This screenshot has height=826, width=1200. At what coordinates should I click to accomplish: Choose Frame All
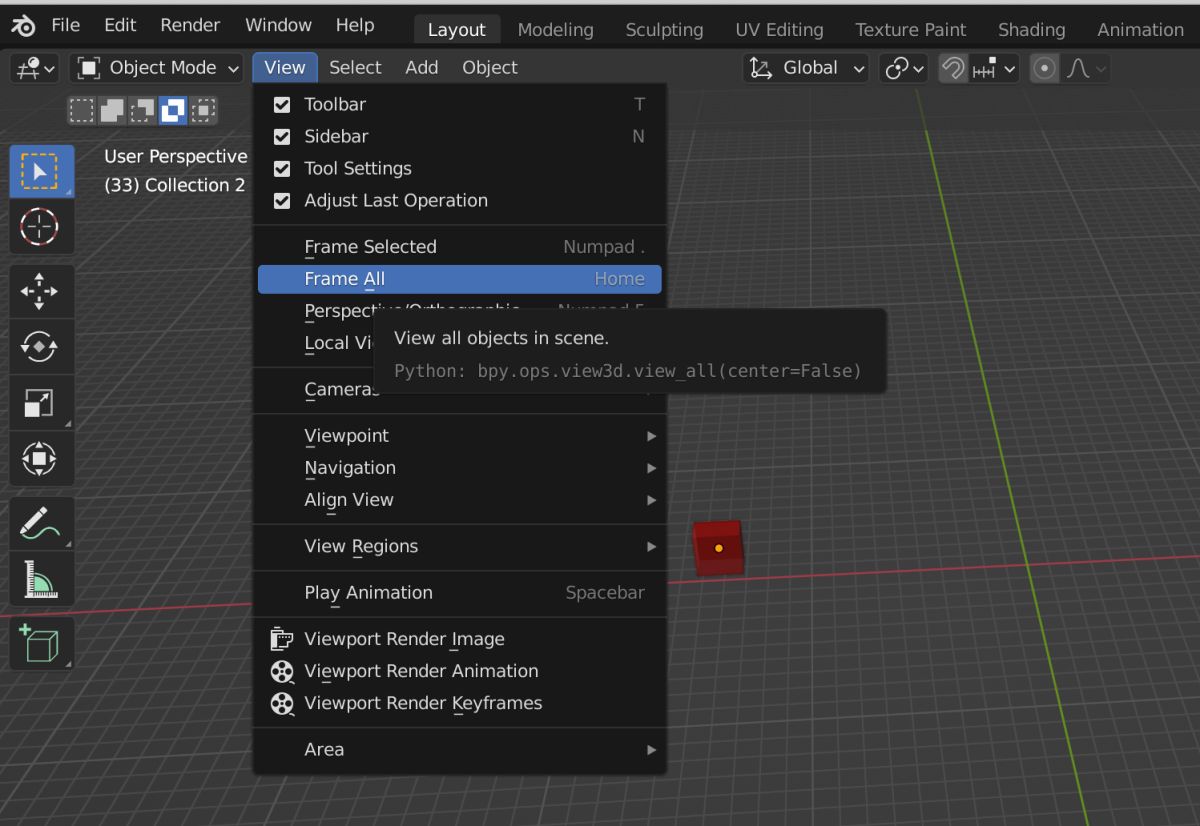pos(459,279)
